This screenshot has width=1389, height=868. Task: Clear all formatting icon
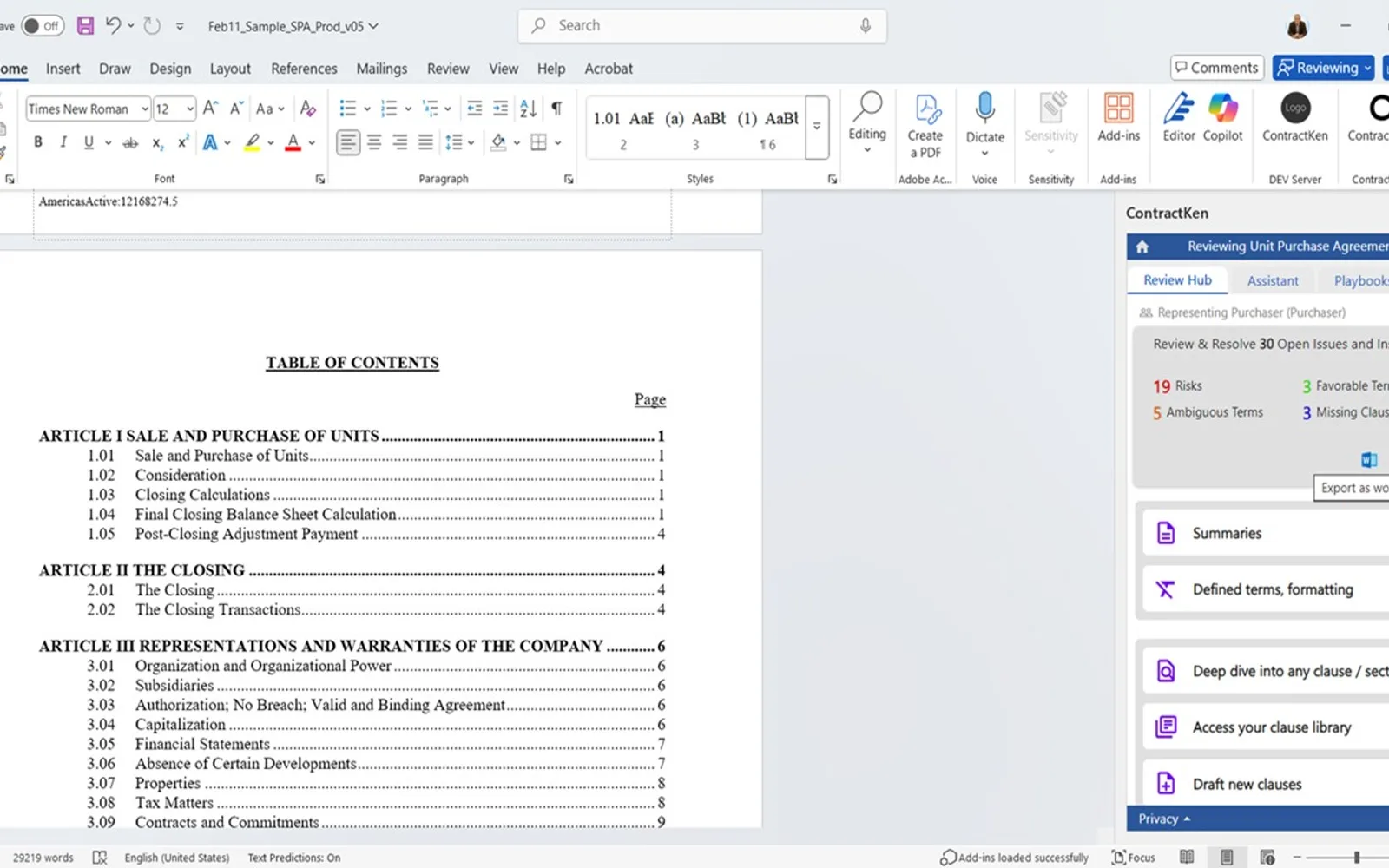coord(307,108)
